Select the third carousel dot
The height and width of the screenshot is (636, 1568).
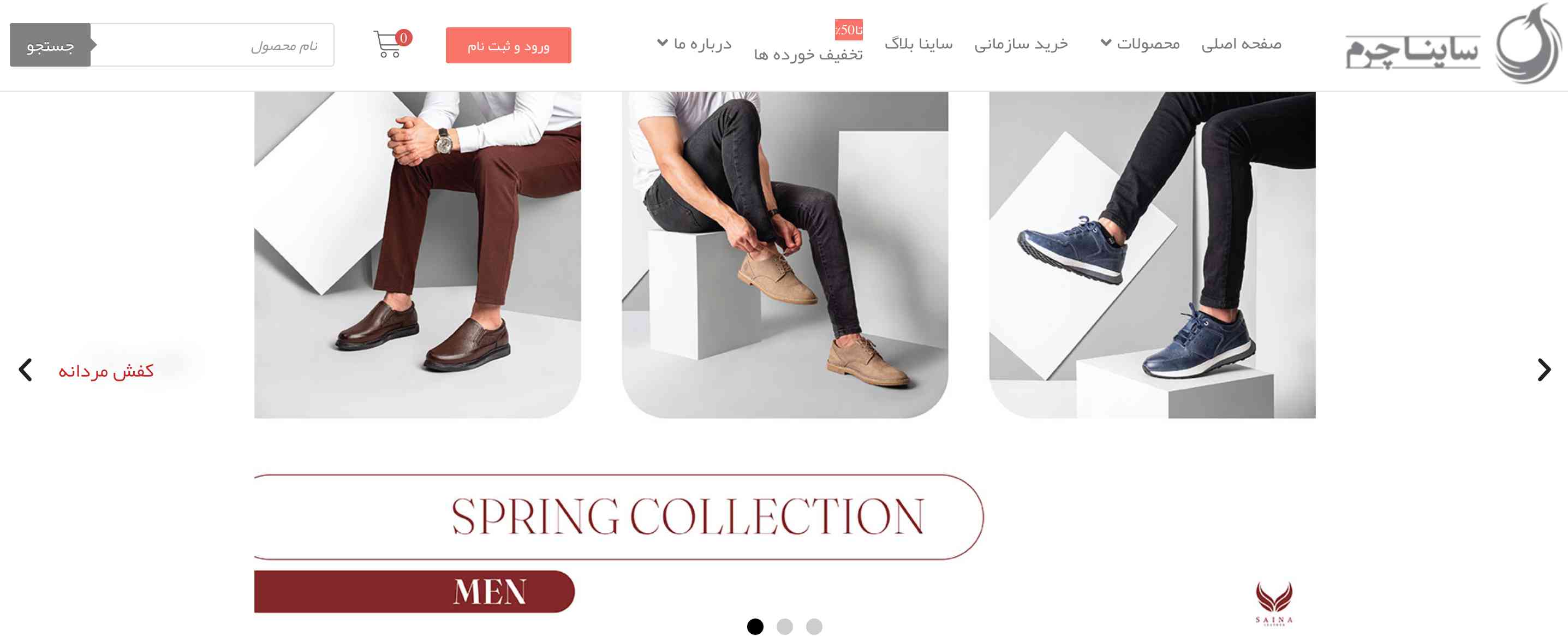(814, 626)
